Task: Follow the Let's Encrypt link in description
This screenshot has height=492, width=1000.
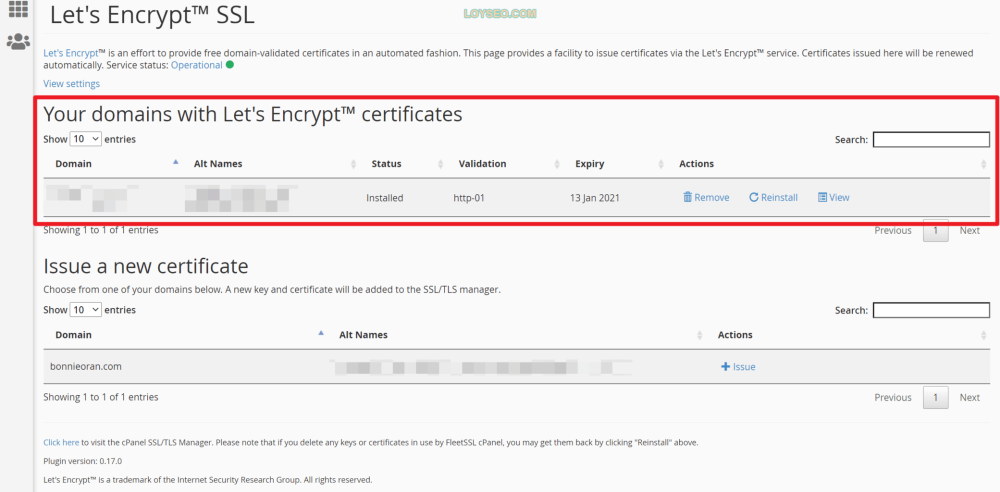Action: 70,53
